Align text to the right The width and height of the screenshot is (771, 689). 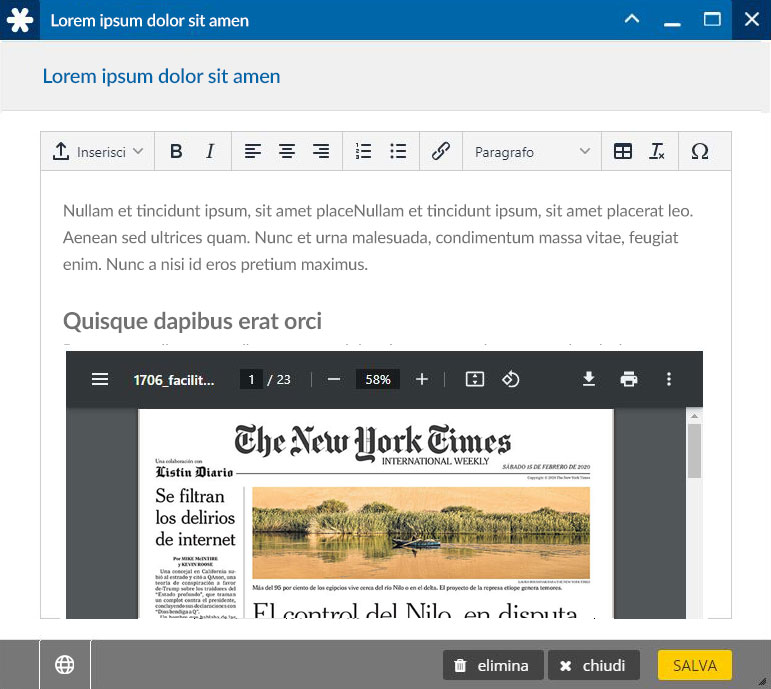pos(321,152)
